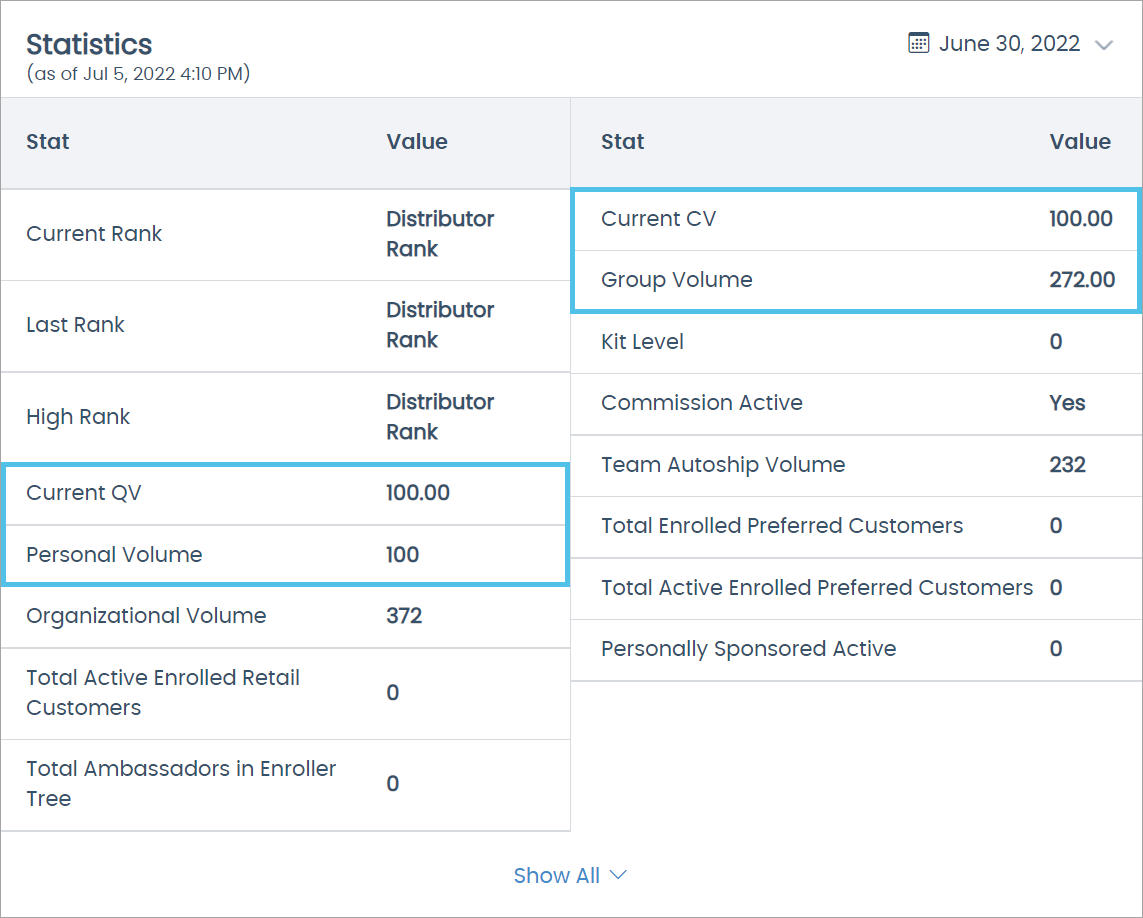This screenshot has height=918, width=1143.
Task: Open the June 30, 2022 date dropdown
Action: (x=1009, y=44)
